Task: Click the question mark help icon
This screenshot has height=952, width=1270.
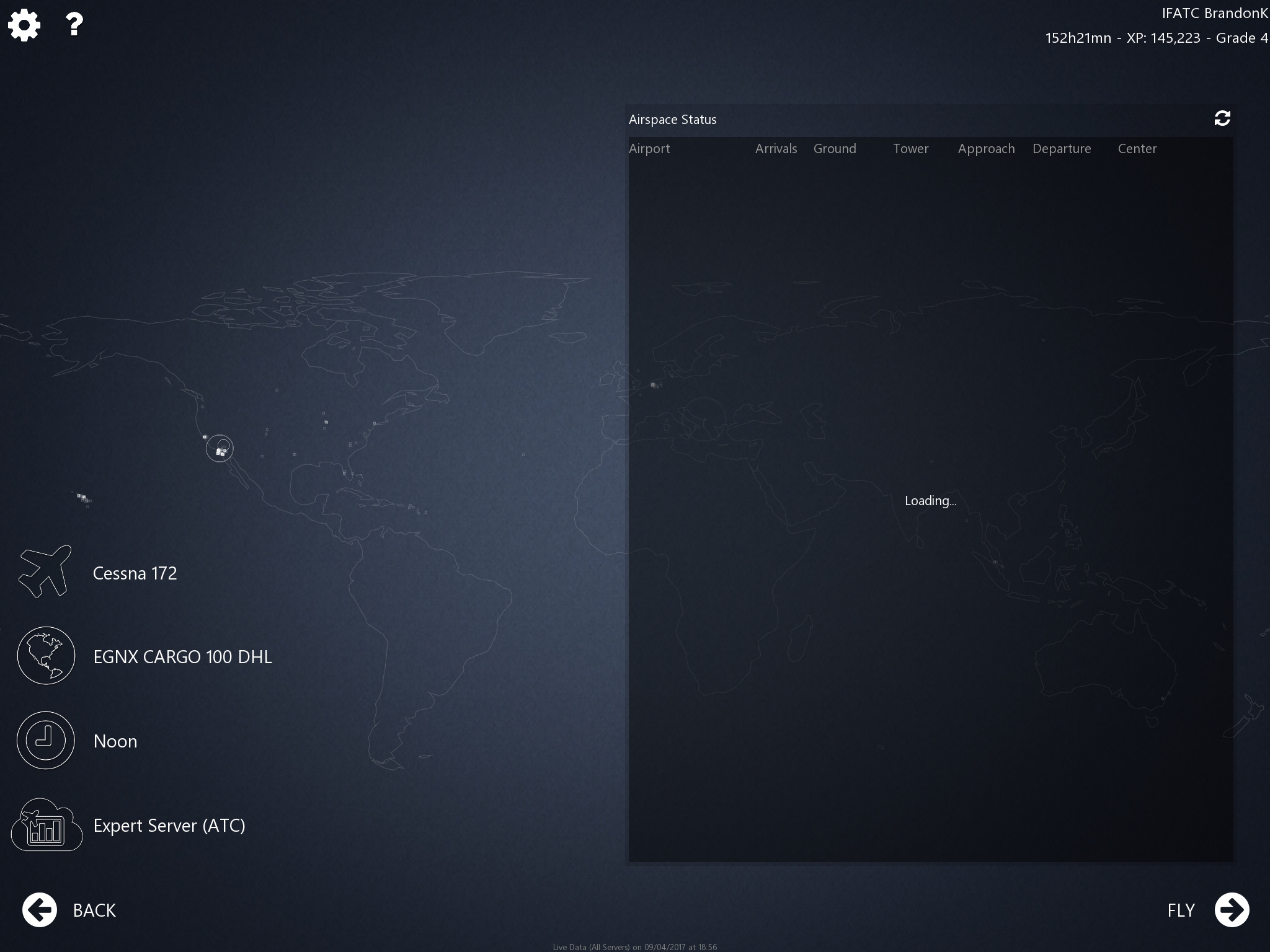Action: [x=74, y=25]
